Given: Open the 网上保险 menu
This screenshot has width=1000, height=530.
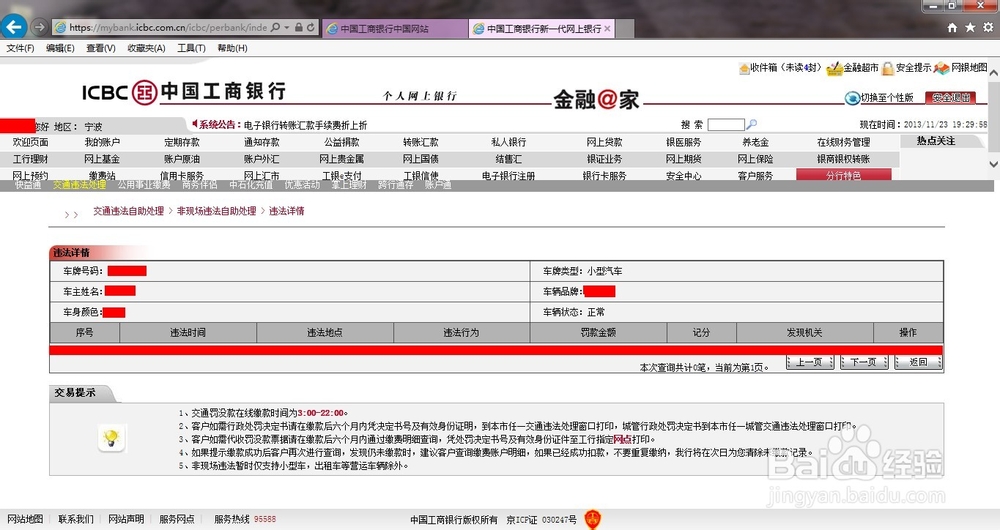Looking at the screenshot, I should pyautogui.click(x=755, y=159).
